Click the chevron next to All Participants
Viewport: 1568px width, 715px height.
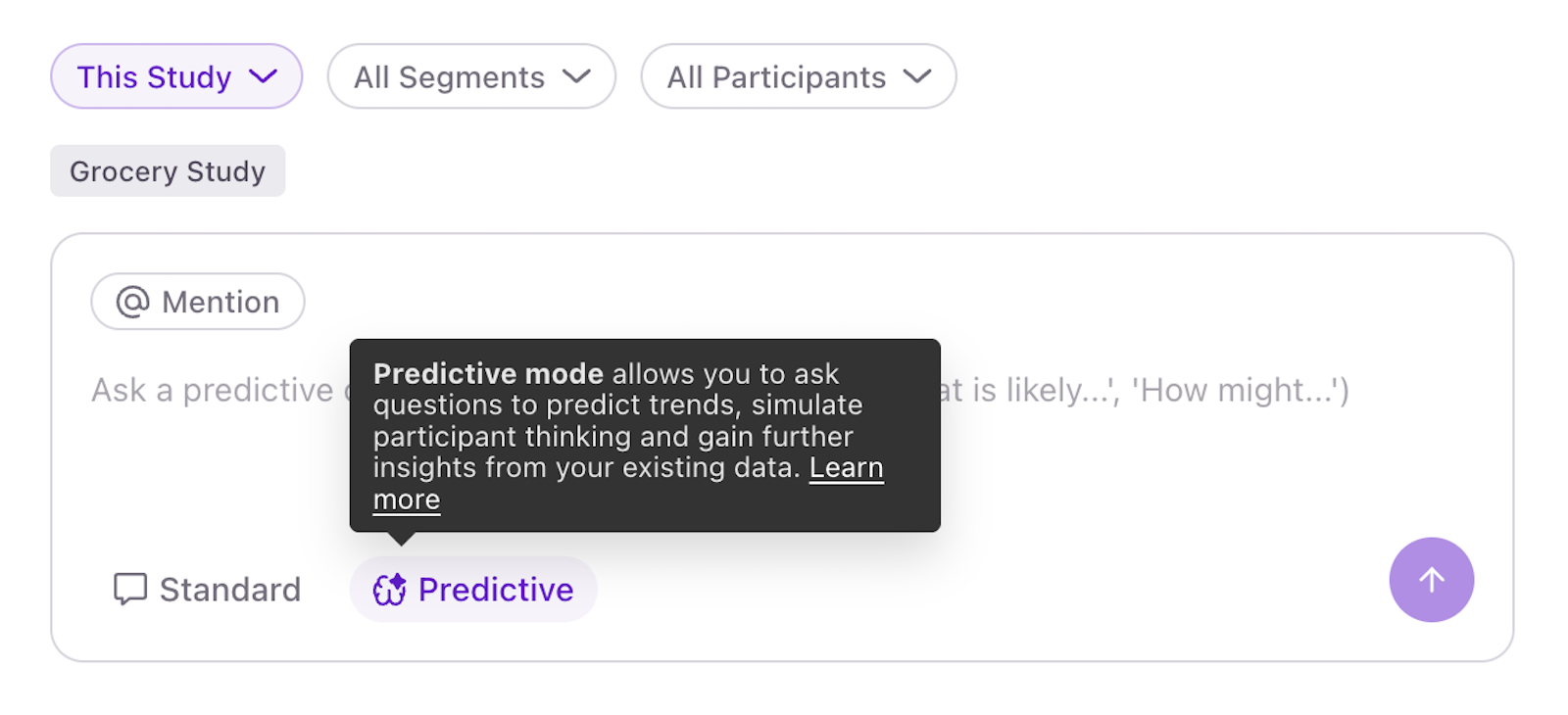(917, 76)
